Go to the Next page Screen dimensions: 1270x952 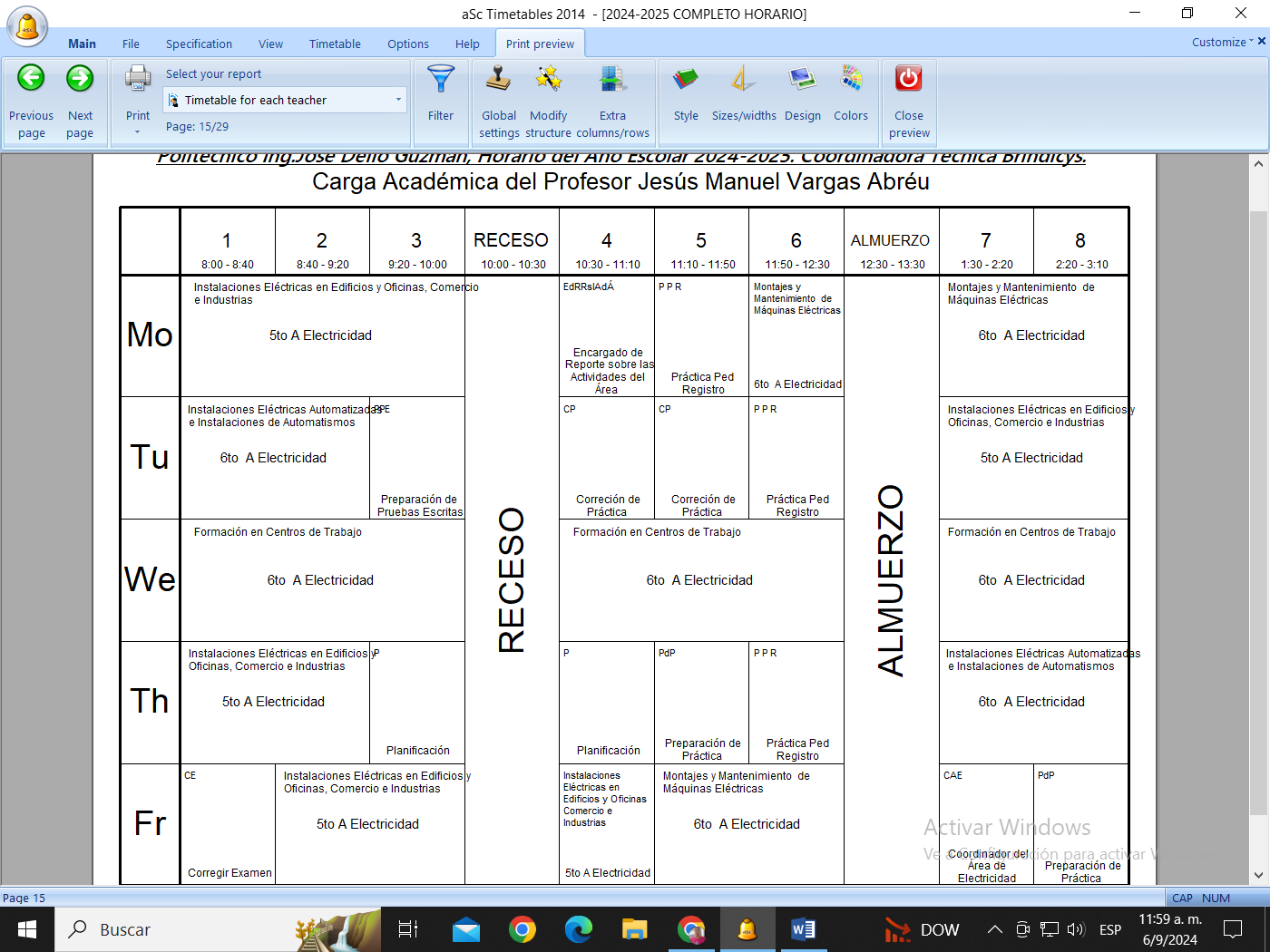[x=80, y=101]
